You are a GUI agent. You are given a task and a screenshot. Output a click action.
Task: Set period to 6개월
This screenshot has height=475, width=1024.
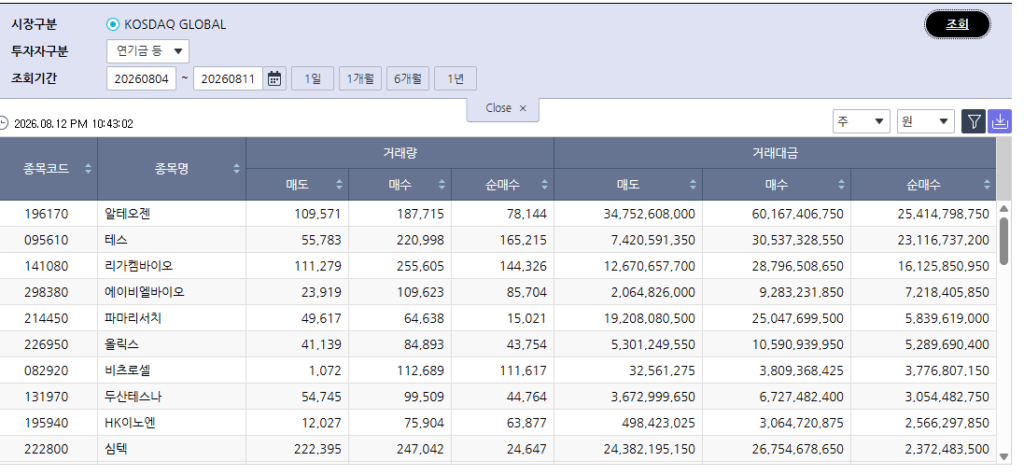408,79
